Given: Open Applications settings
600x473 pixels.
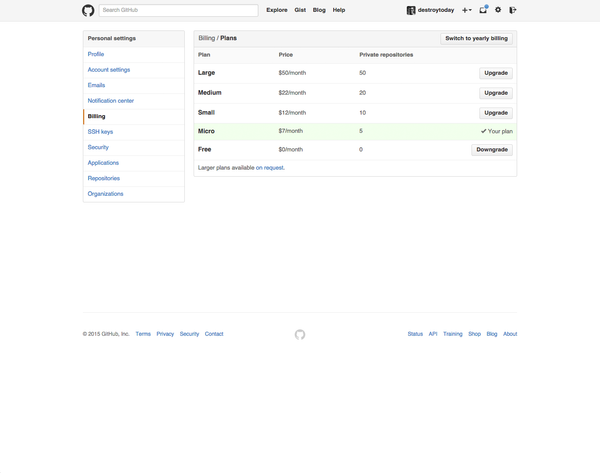Looking at the screenshot, I should 103,163.
